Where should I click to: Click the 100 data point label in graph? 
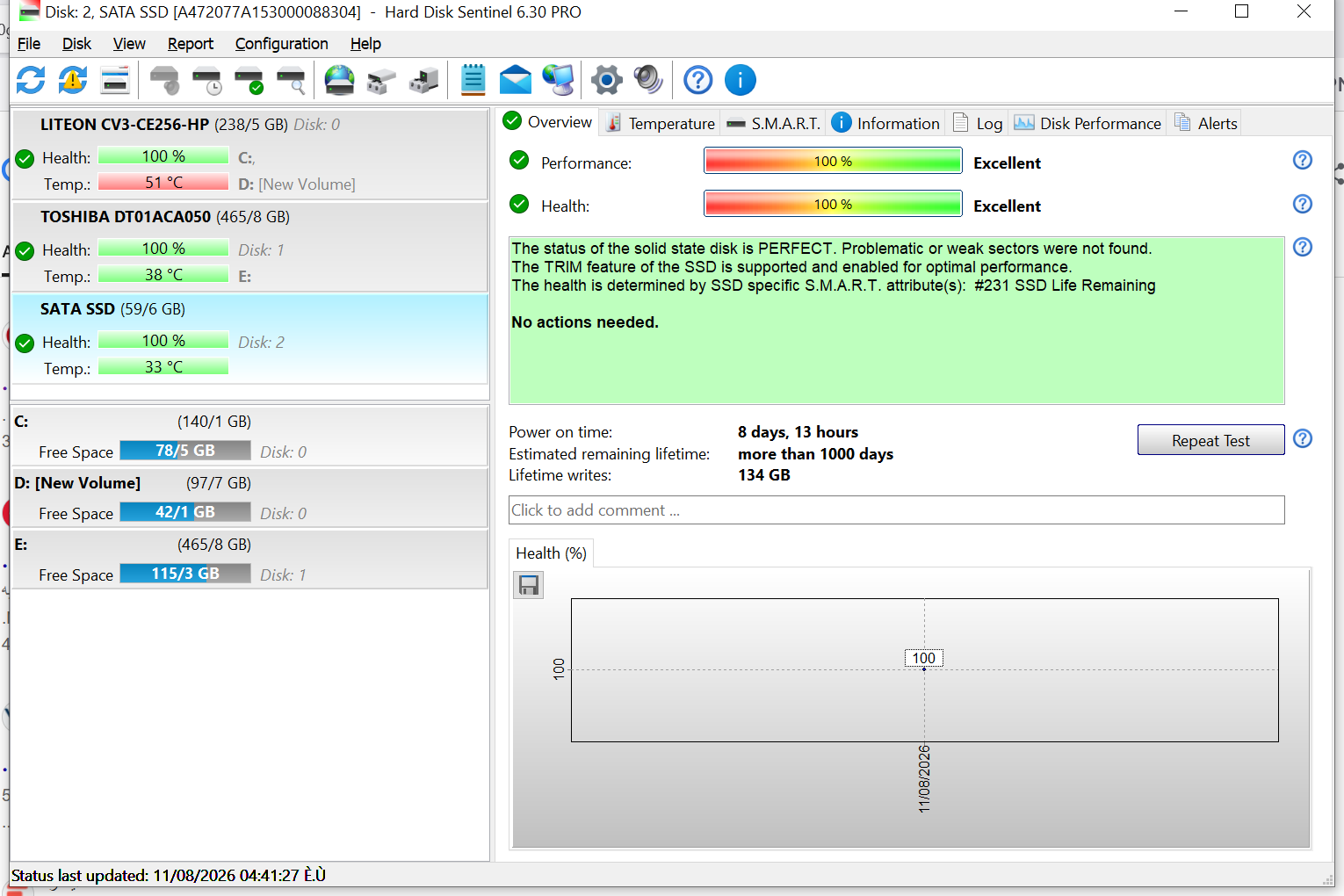924,658
